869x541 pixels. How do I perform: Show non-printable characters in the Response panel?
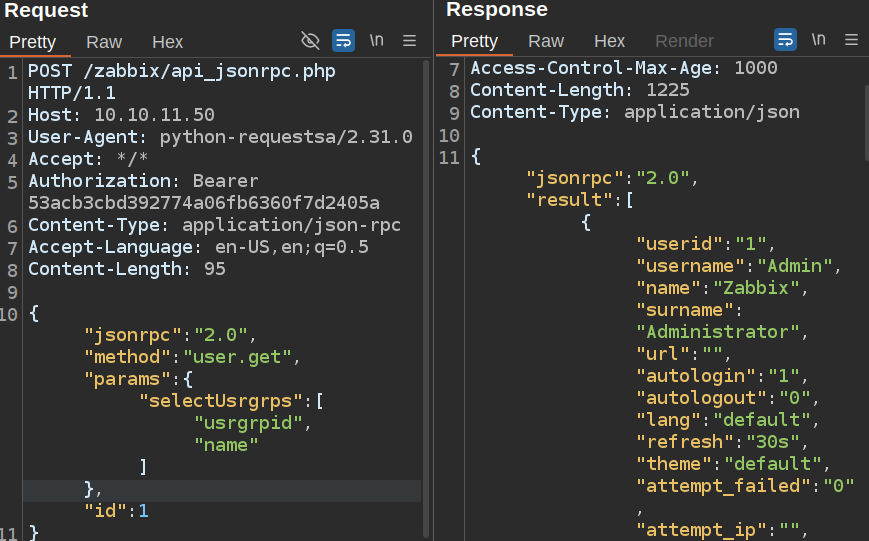pyautogui.click(x=819, y=41)
